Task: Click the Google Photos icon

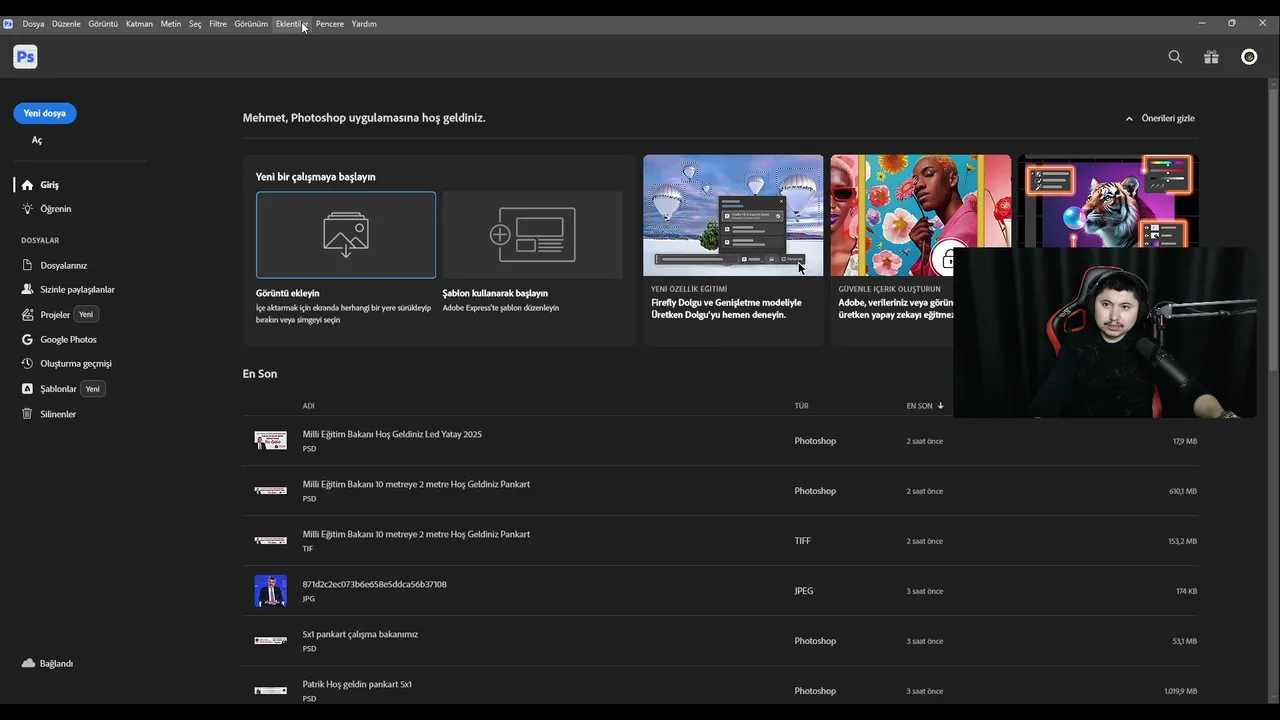Action: (28, 339)
